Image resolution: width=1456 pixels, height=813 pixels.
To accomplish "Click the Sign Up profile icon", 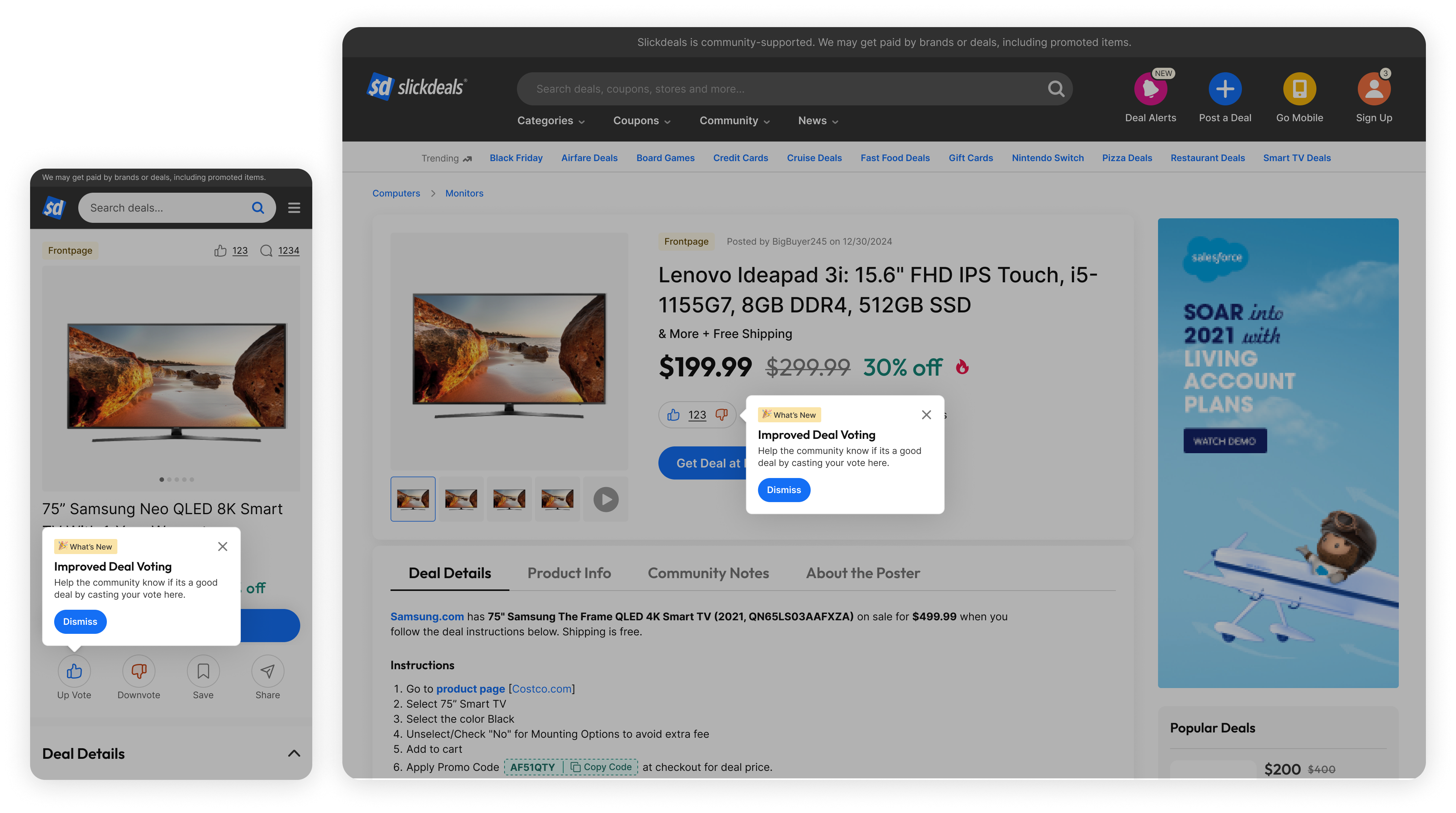I will click(x=1374, y=89).
